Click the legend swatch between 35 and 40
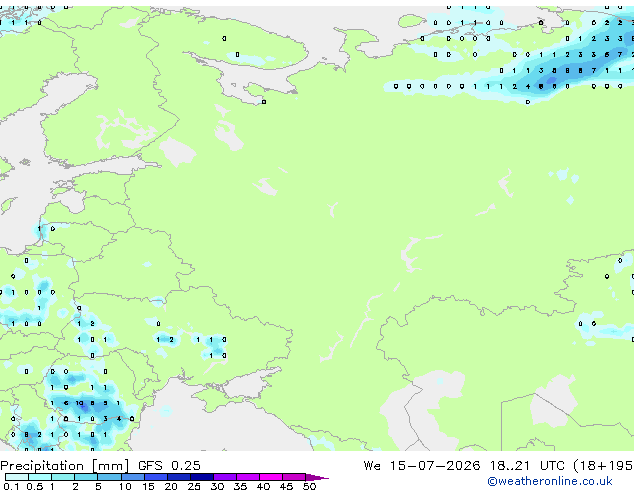 (x=248, y=477)
